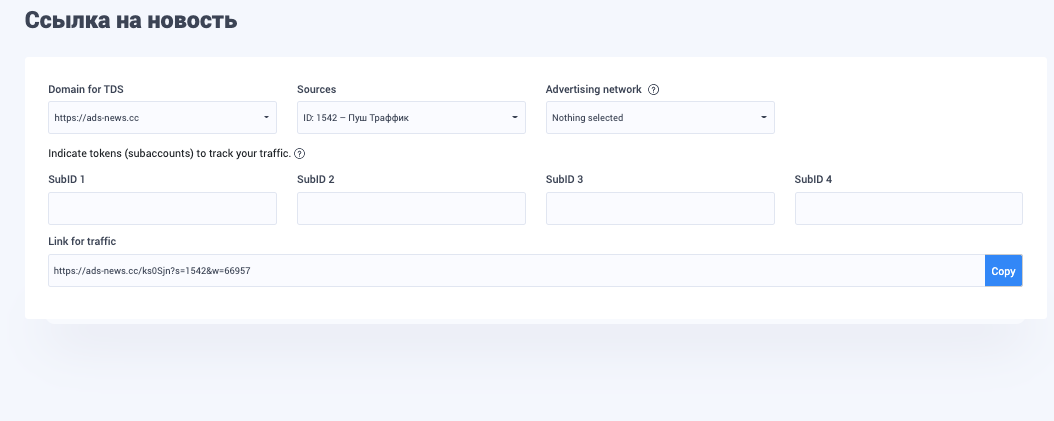Click the 'Indicate tokens (subaccounts)' instruction text

169,154
